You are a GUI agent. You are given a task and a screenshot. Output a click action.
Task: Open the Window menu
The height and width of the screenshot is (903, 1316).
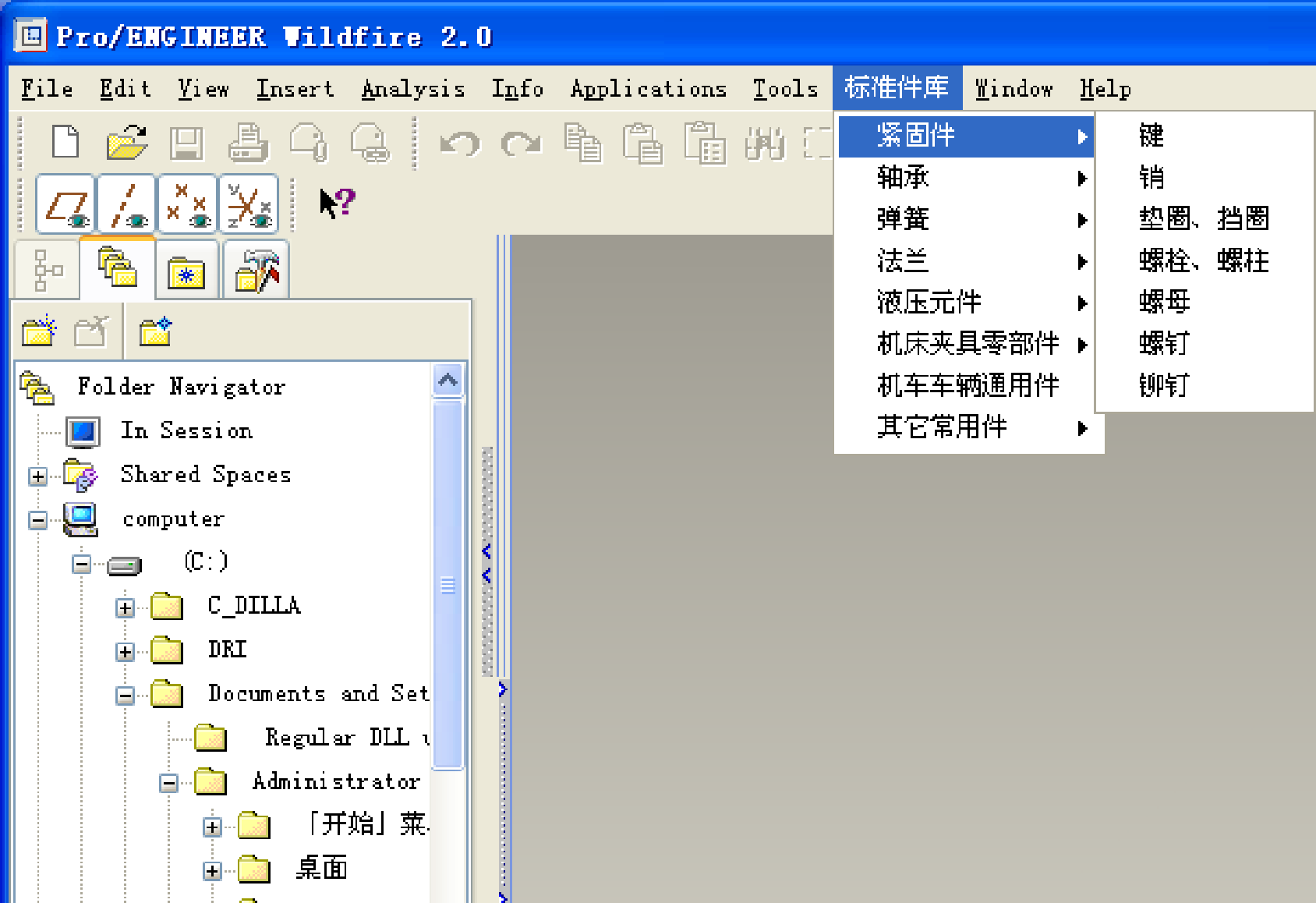tap(1014, 89)
